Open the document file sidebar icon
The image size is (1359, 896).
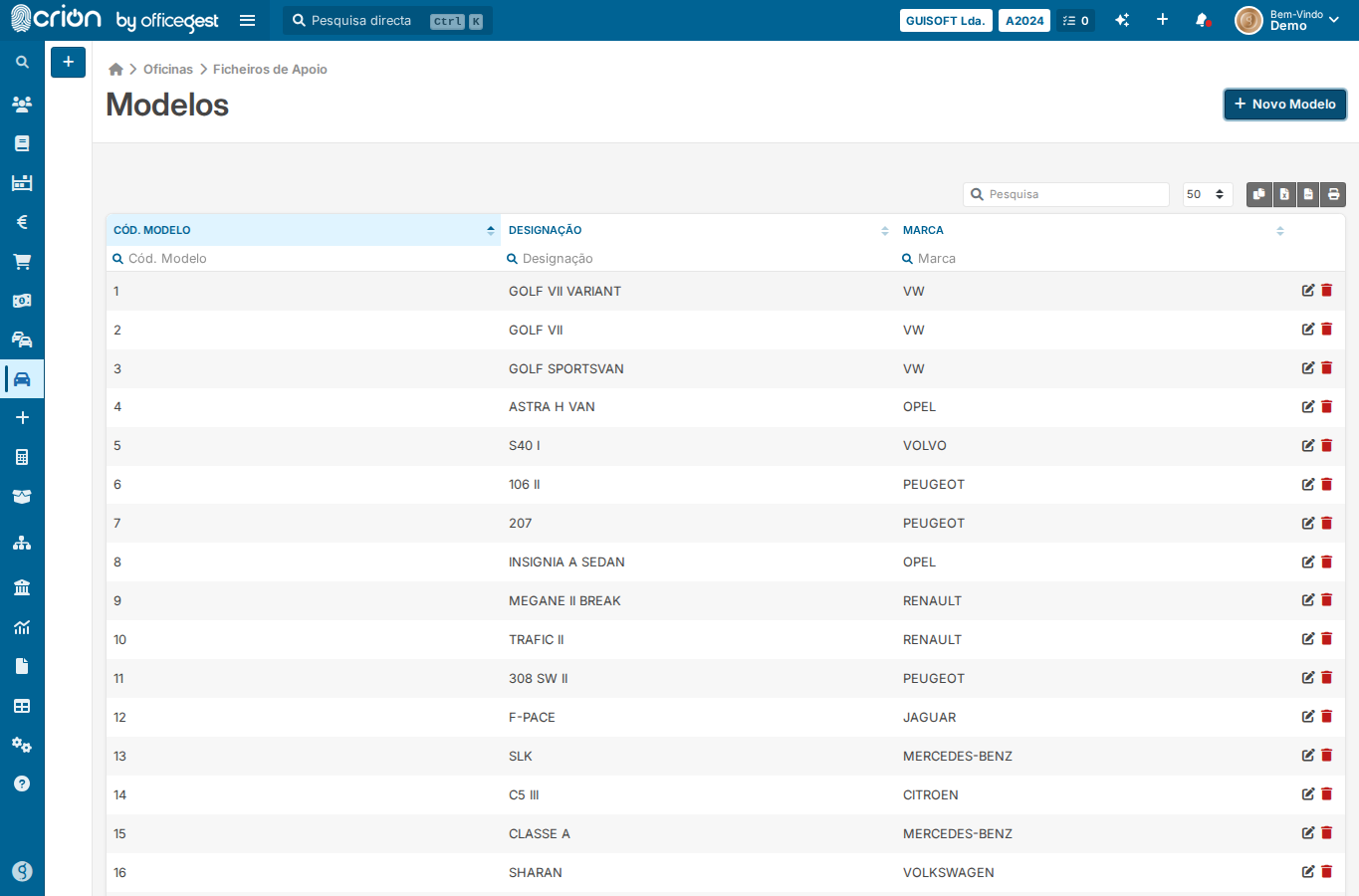[x=22, y=666]
